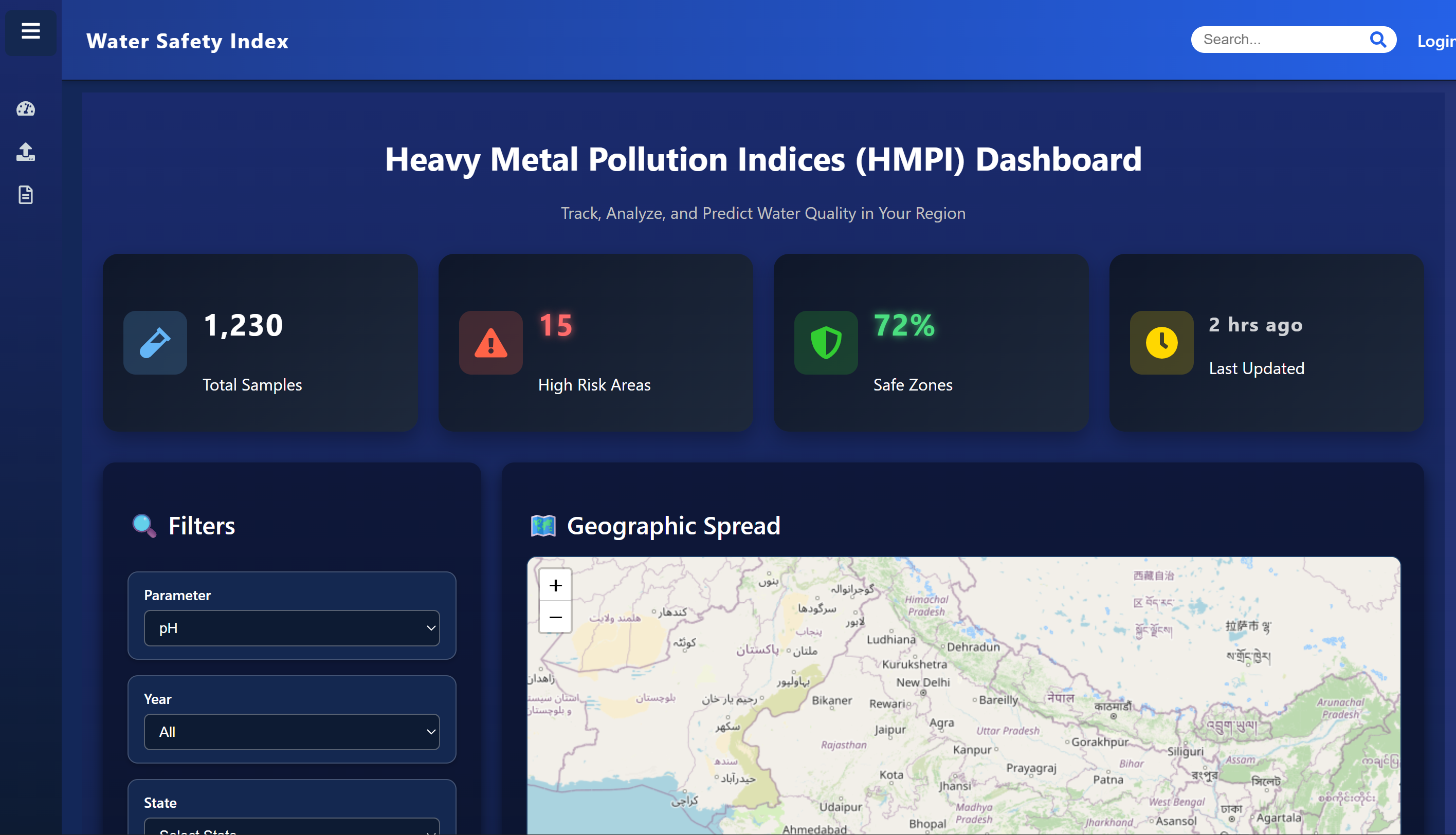The image size is (1456, 835).
Task: Toggle the hamburger sidebar menu
Action: 30,31
